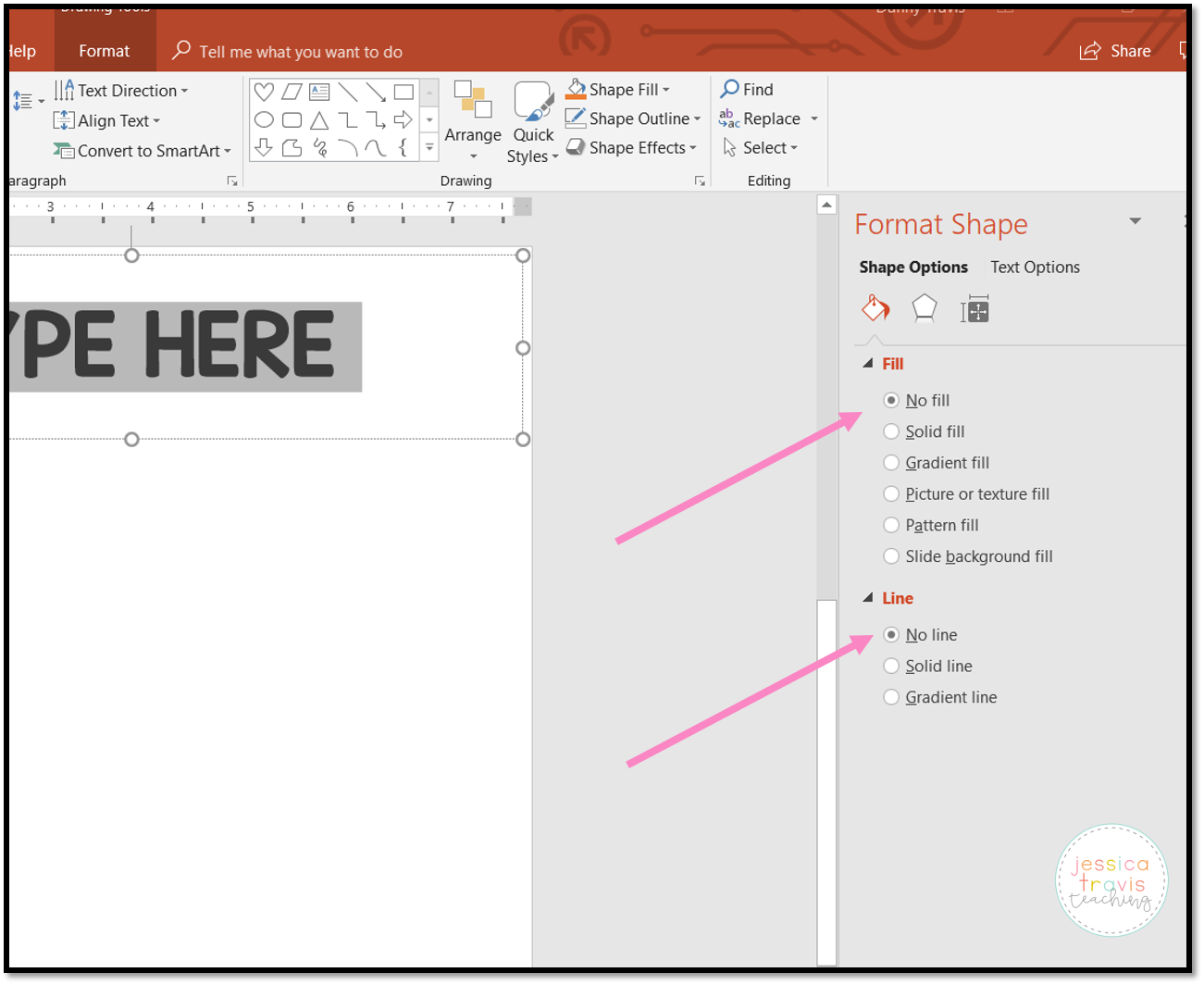Select the curve shape tool
The image size is (1204, 985).
pyautogui.click(x=376, y=147)
